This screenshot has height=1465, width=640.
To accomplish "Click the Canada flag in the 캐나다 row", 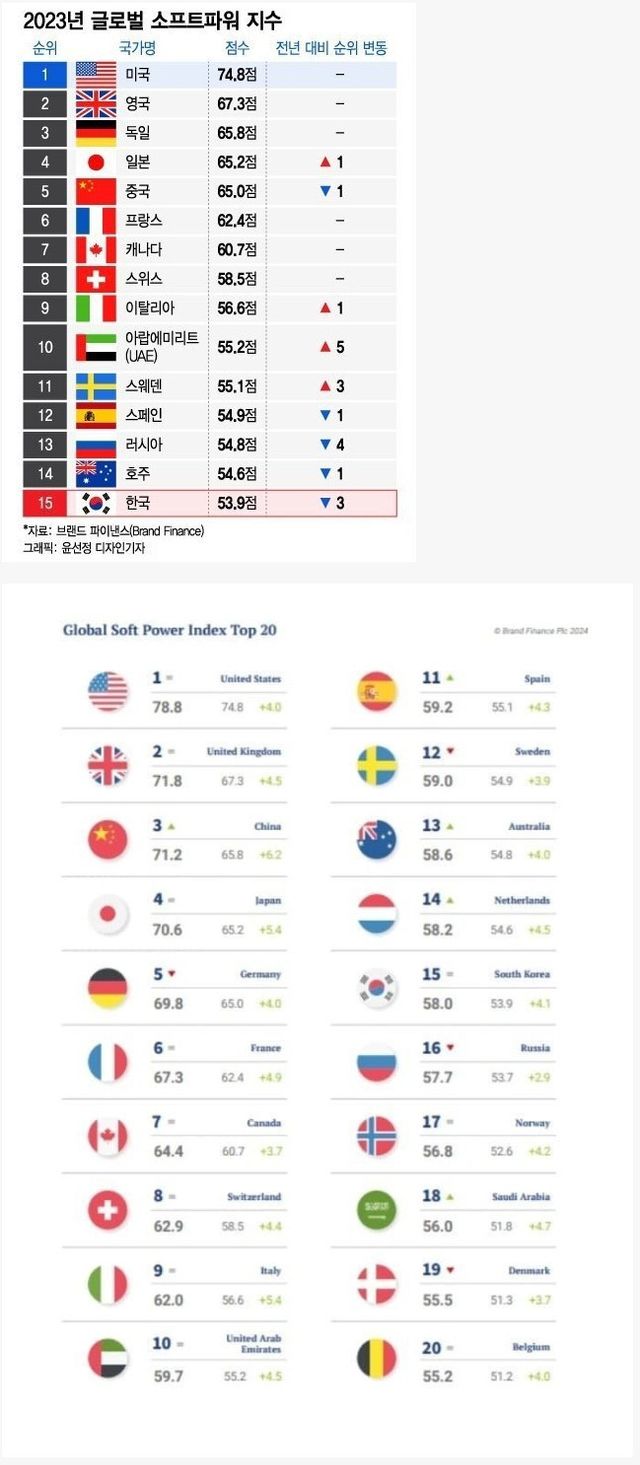I will pyautogui.click(x=96, y=249).
